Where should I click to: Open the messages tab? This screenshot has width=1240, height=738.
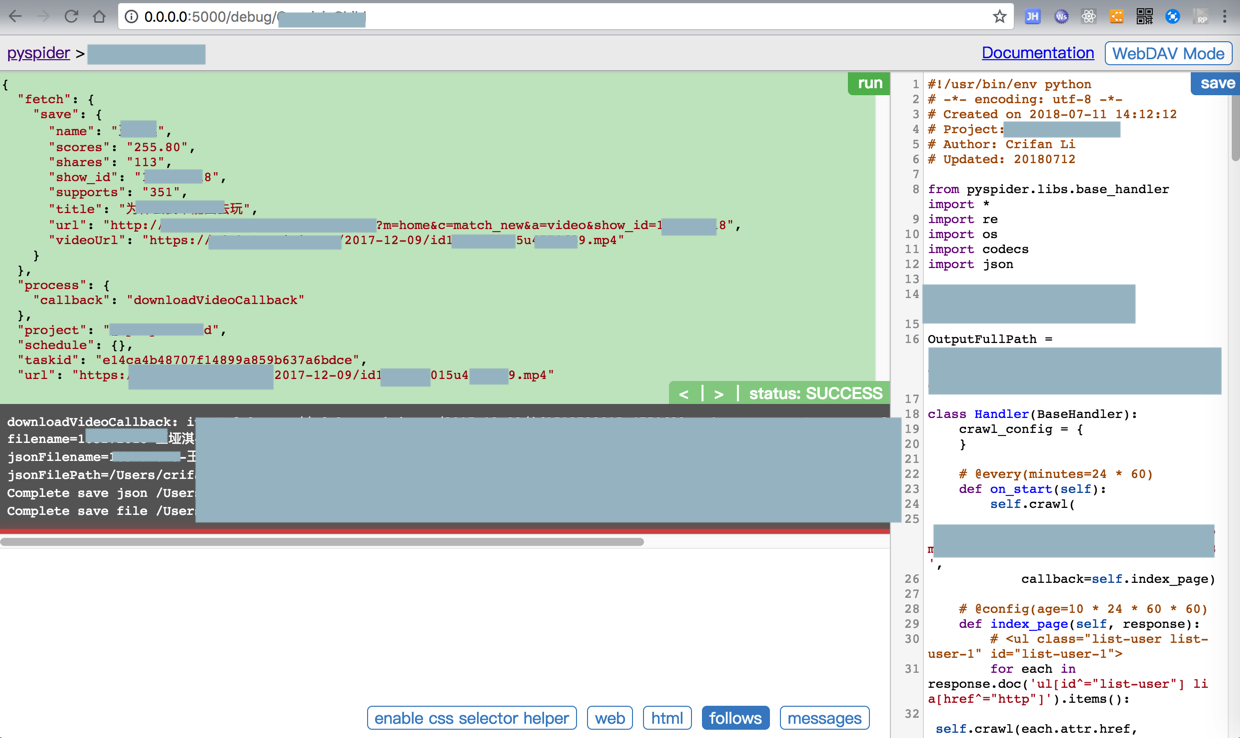coord(824,718)
